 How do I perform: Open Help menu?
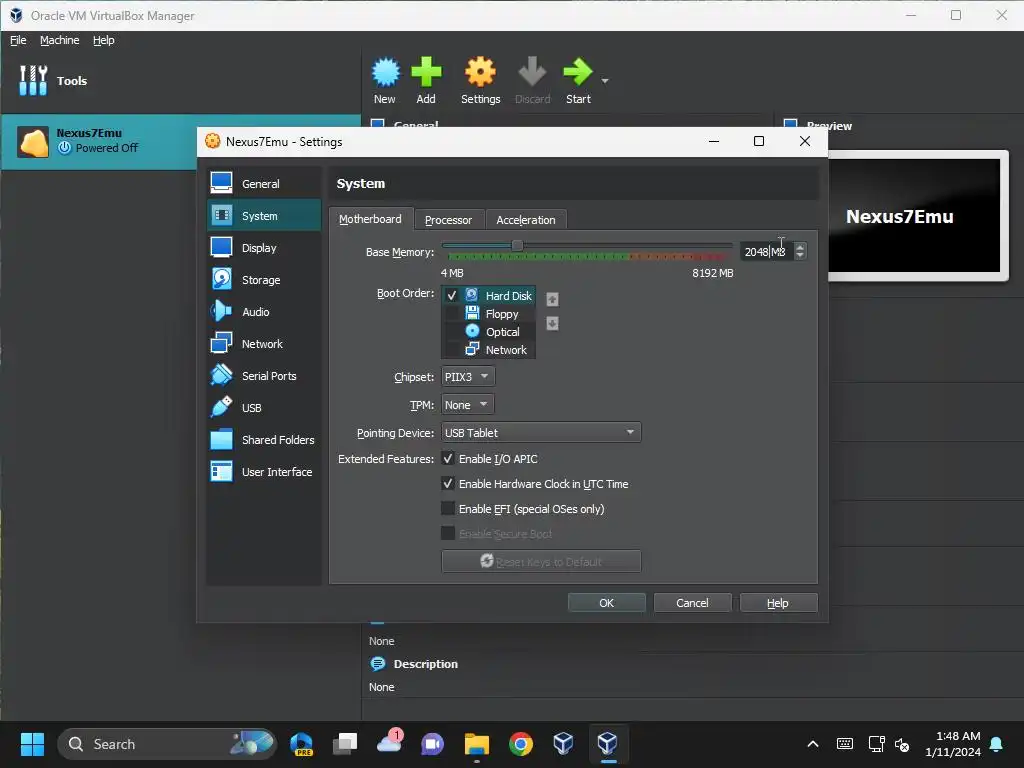click(x=103, y=40)
